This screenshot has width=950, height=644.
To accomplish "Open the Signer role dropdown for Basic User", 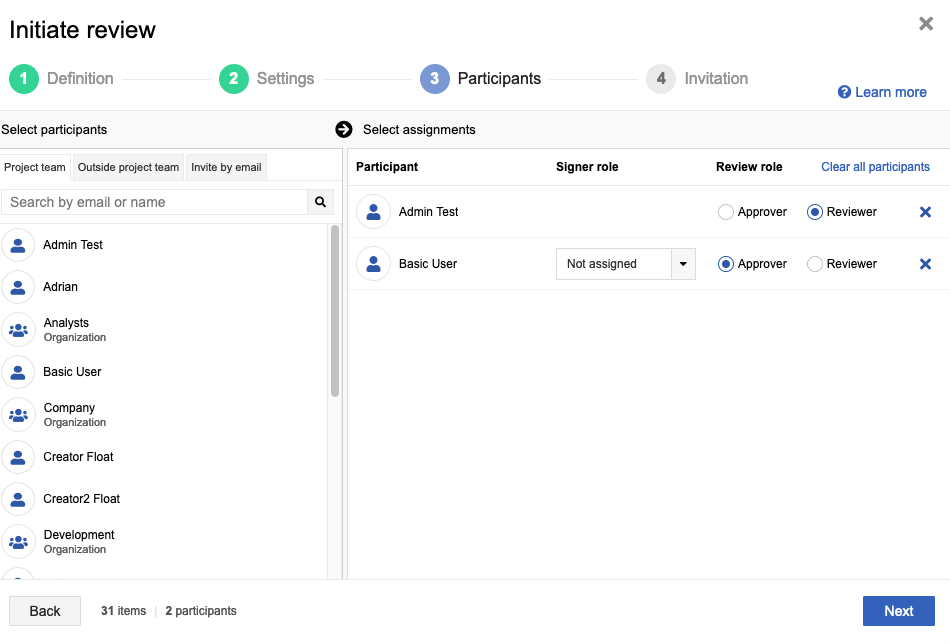I will (613, 264).
